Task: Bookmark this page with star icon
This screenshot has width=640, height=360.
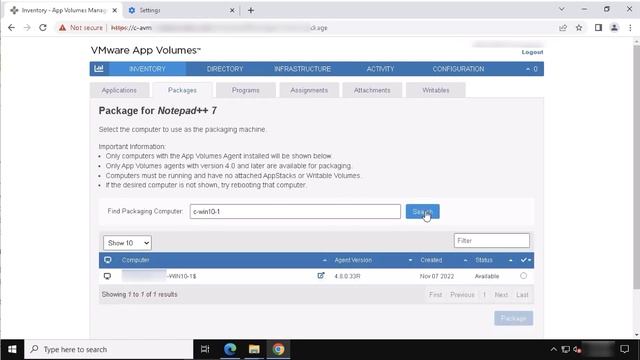Action: [x=579, y=28]
